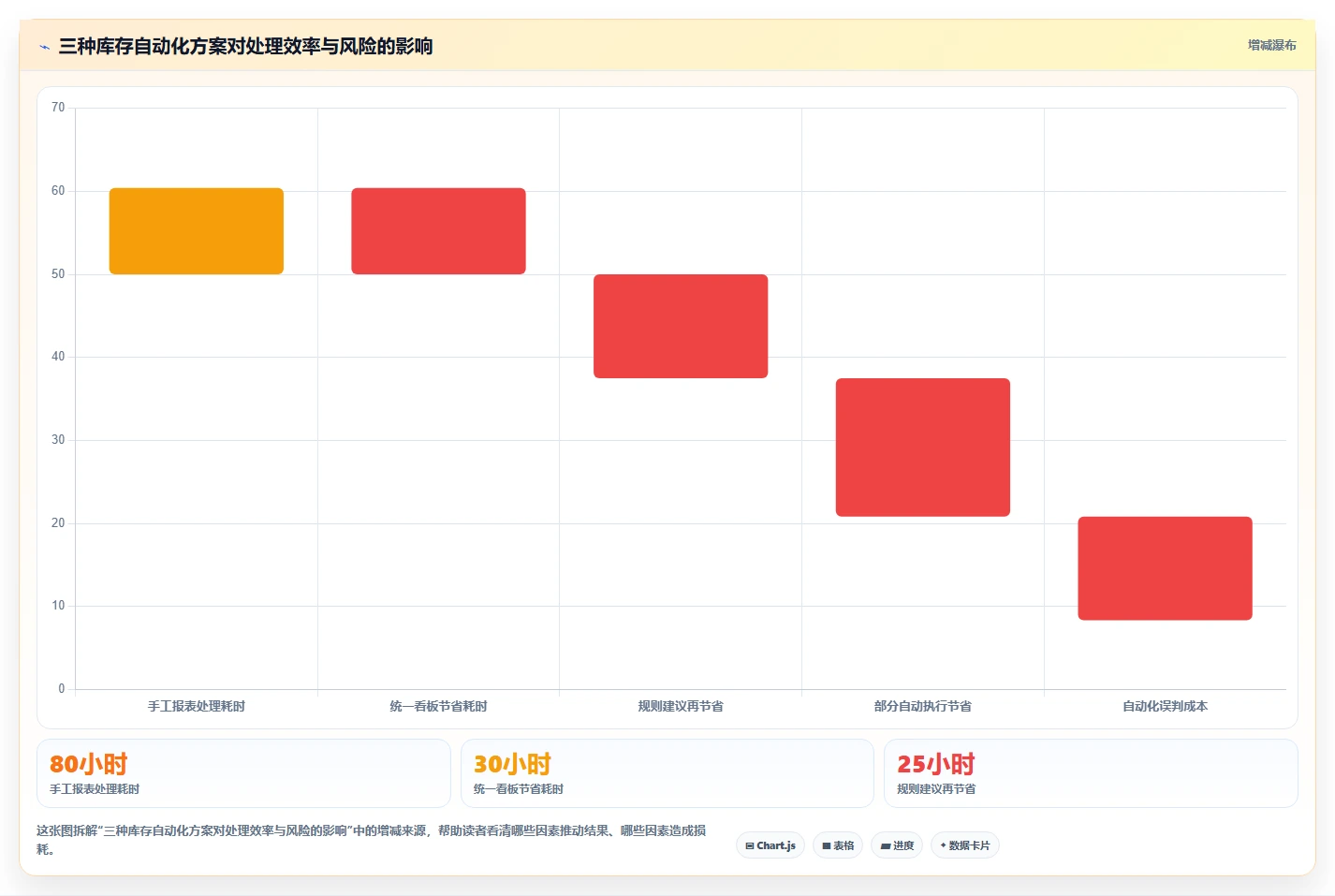Click the Chart.js tag

coord(770,845)
